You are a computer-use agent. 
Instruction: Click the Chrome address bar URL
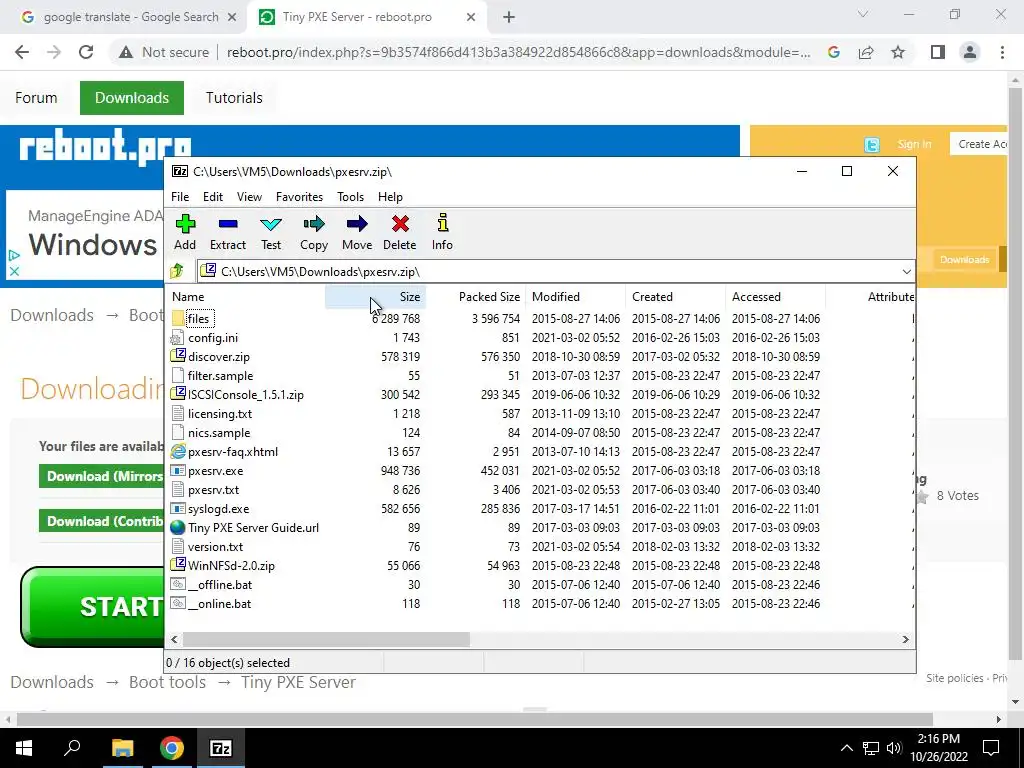[x=519, y=52]
